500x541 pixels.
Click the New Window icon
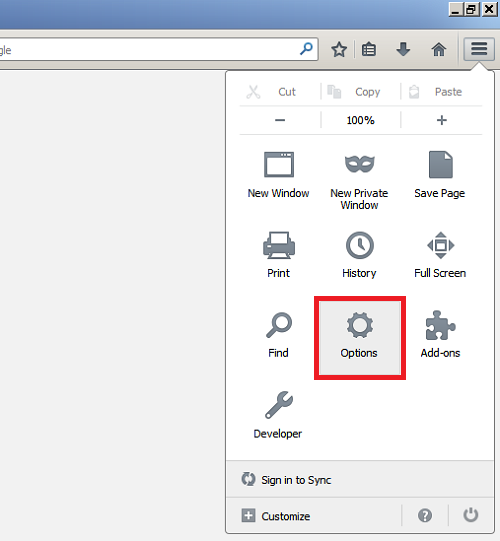(279, 165)
